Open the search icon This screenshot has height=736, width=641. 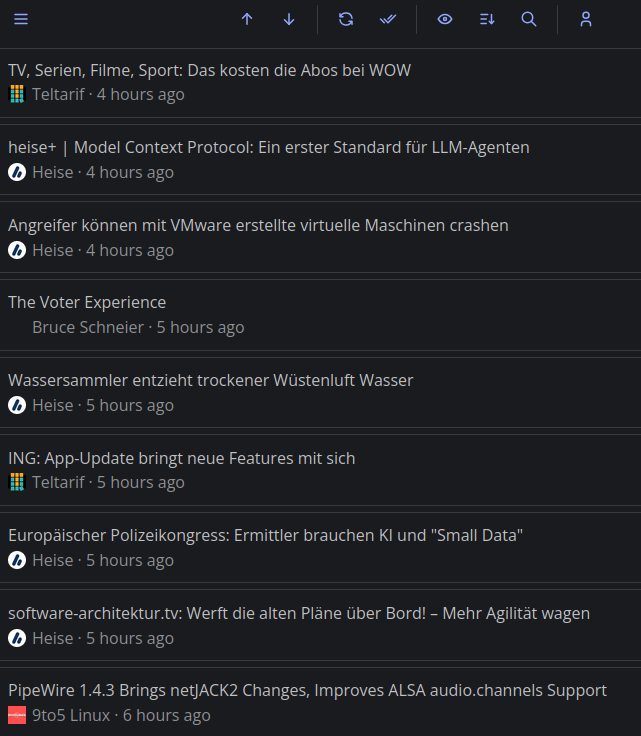tap(529, 19)
